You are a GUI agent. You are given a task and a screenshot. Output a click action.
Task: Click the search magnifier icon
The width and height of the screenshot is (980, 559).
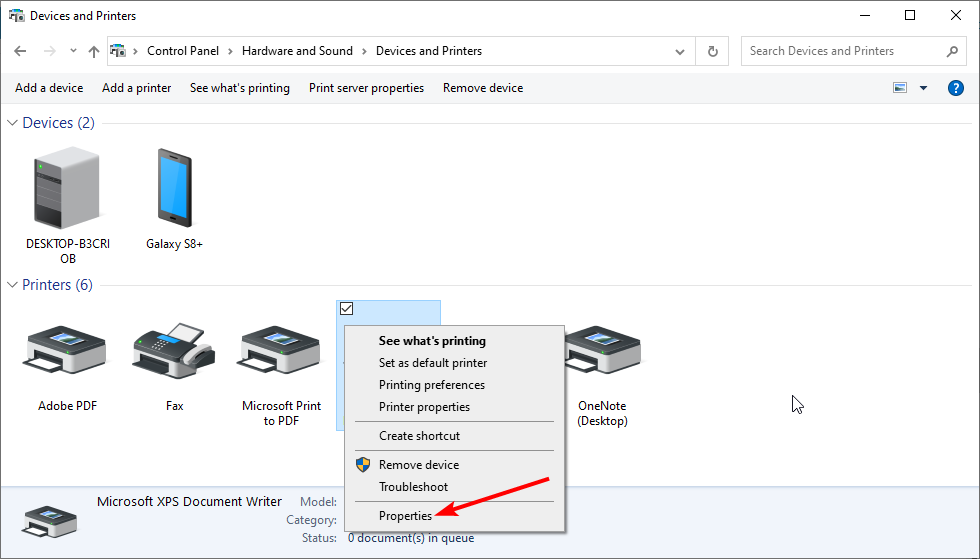pyautogui.click(x=952, y=51)
